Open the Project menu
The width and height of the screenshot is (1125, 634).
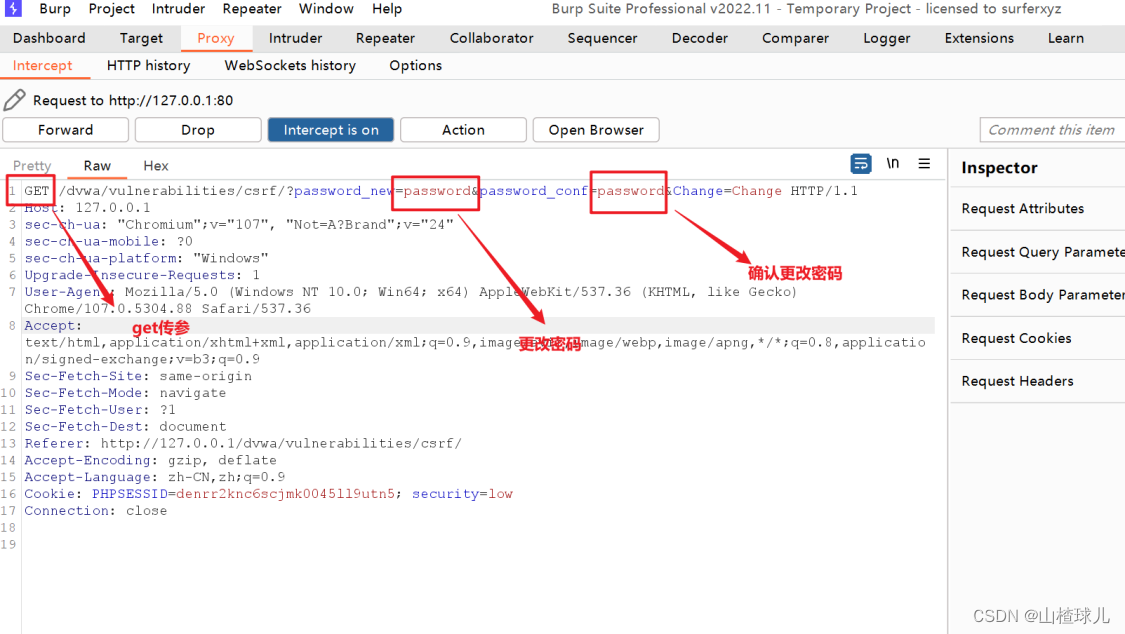[x=111, y=9]
